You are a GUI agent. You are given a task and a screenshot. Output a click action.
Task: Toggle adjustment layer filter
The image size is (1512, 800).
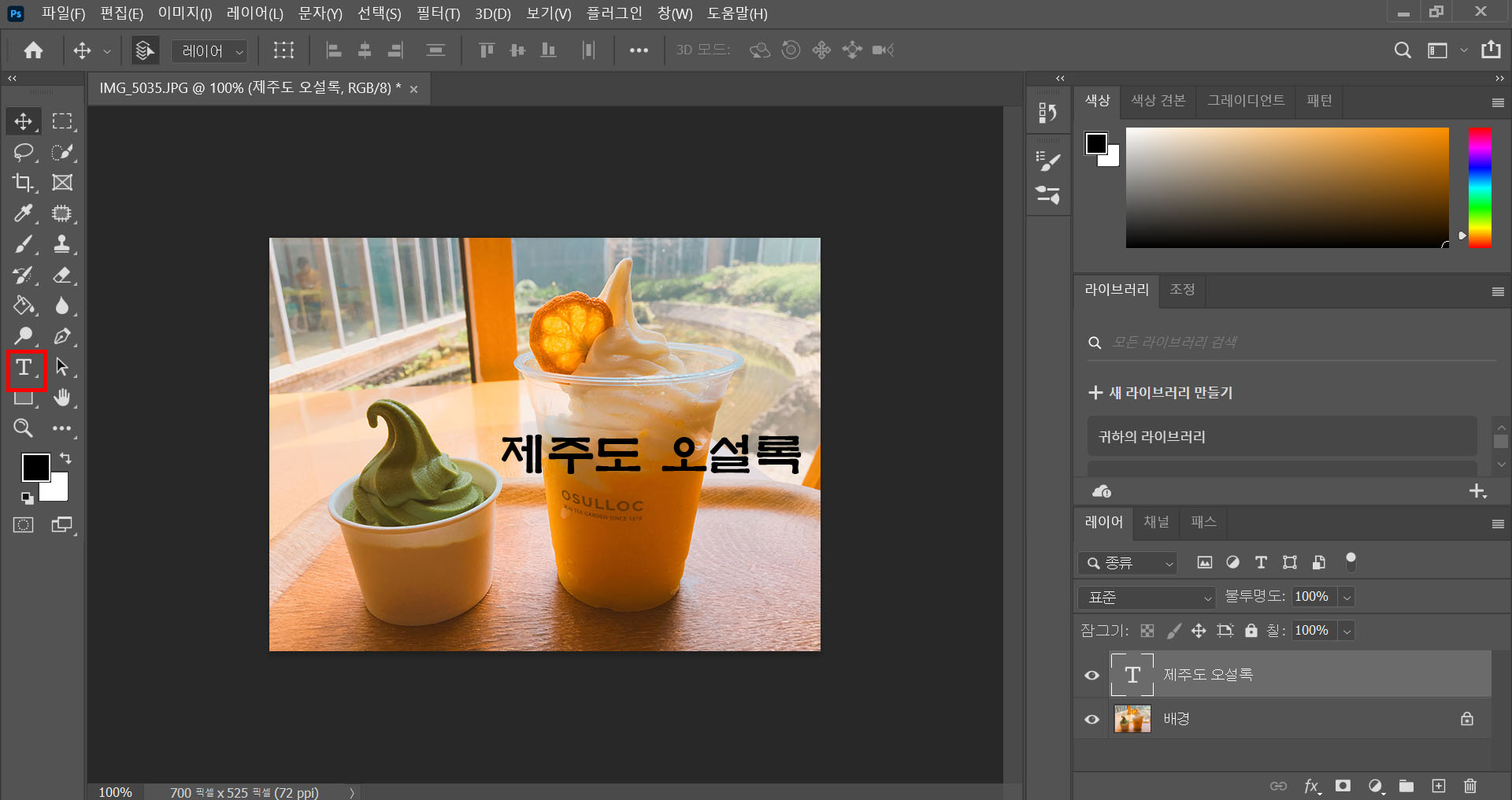[1233, 562]
